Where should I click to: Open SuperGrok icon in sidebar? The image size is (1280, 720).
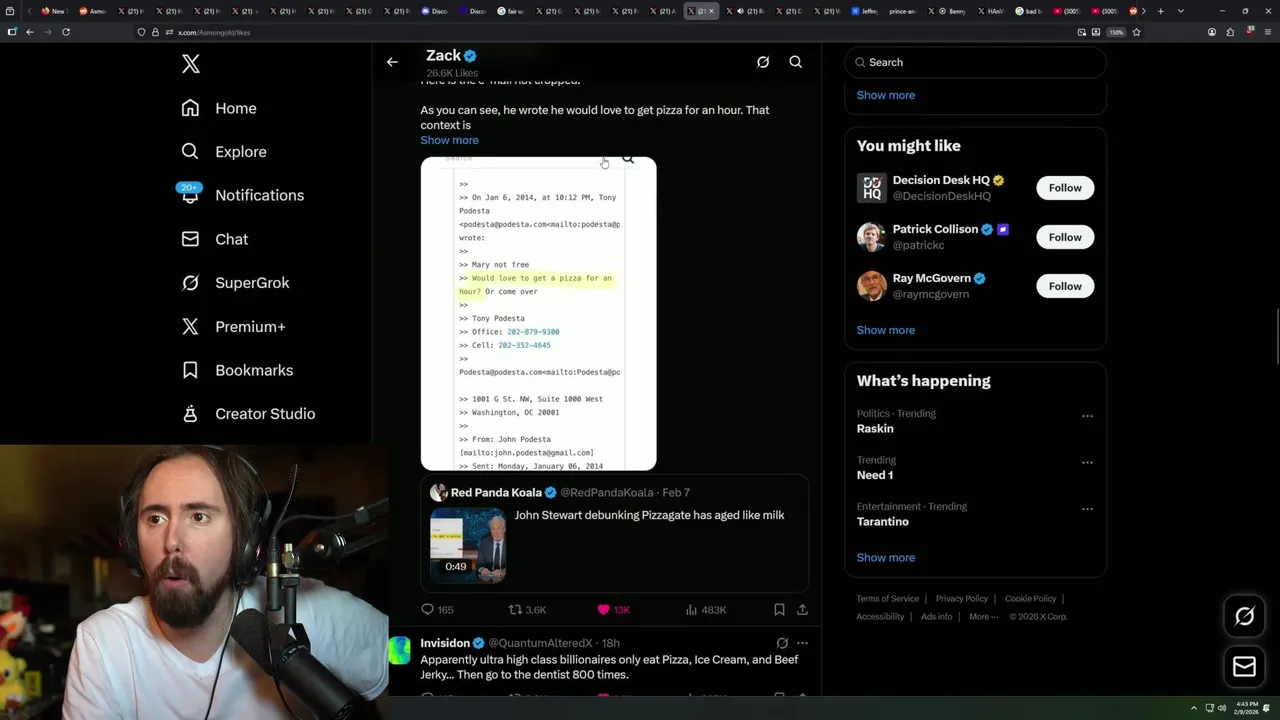190,283
